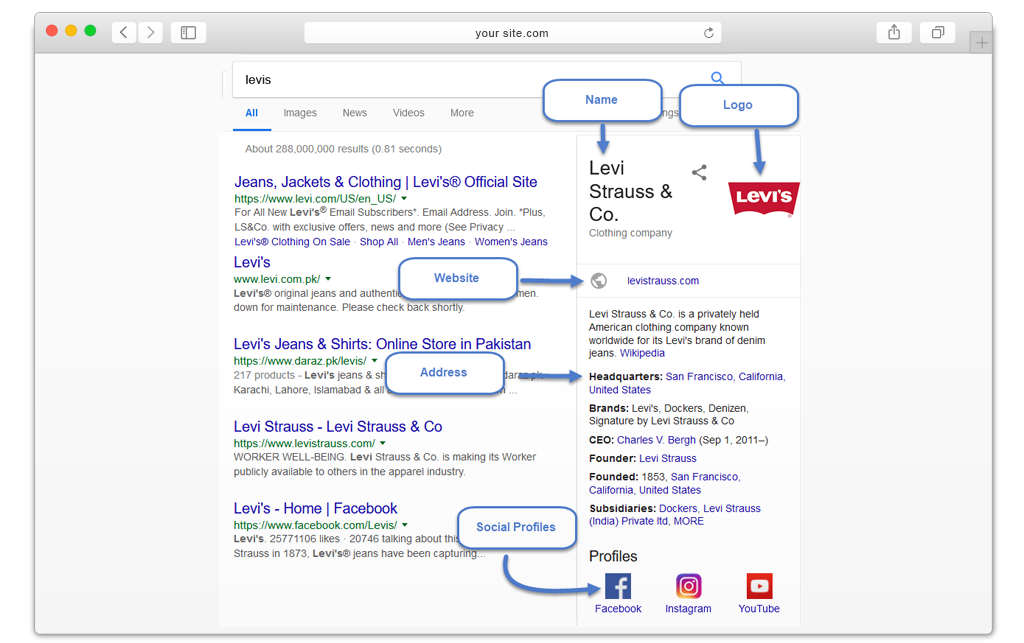The image size is (1024, 643).
Task: Open a new tab with the plus button
Action: pyautogui.click(x=982, y=43)
